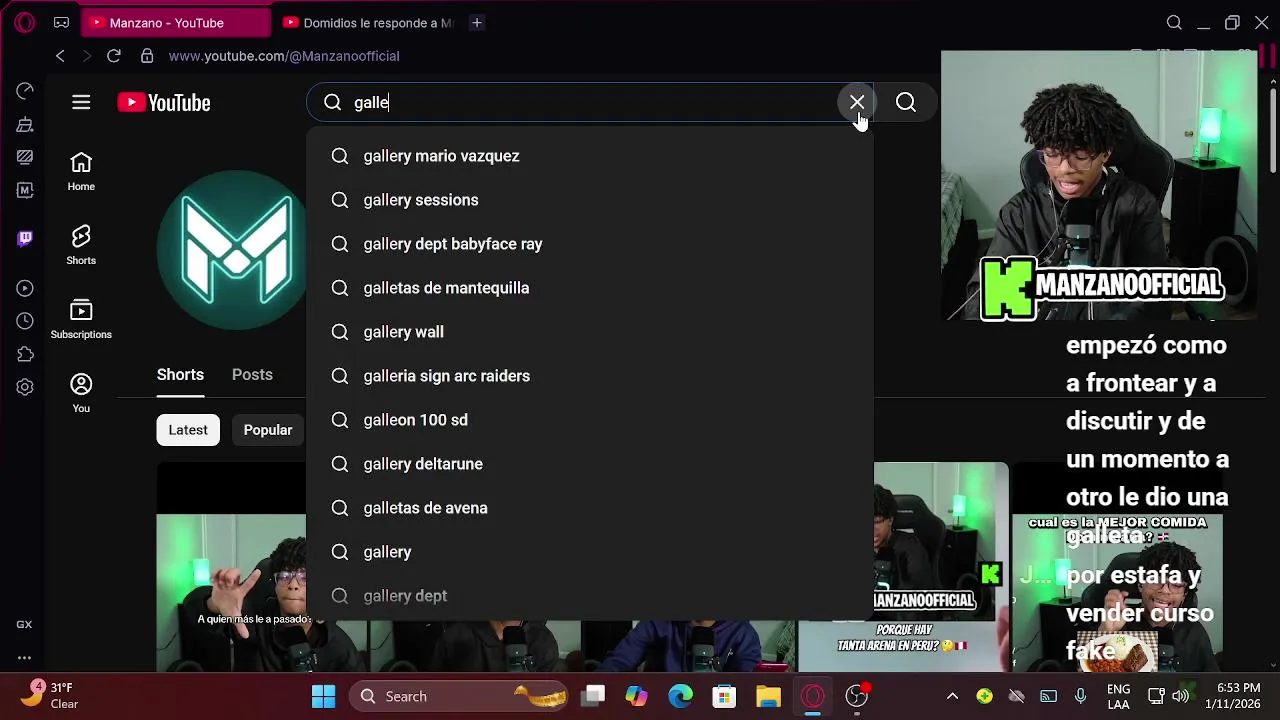1280x720 pixels.
Task: Select the Latest filter chip
Action: pos(188,430)
